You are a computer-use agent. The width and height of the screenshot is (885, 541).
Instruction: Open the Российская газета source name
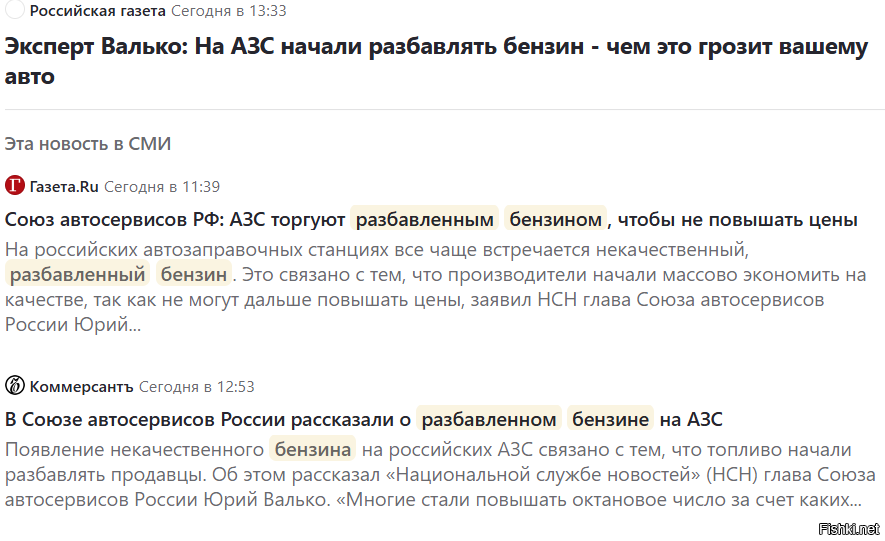coord(98,11)
